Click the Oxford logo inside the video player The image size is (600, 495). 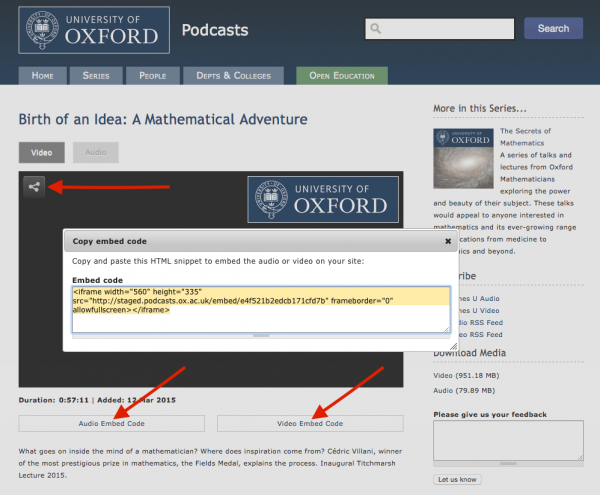click(323, 199)
